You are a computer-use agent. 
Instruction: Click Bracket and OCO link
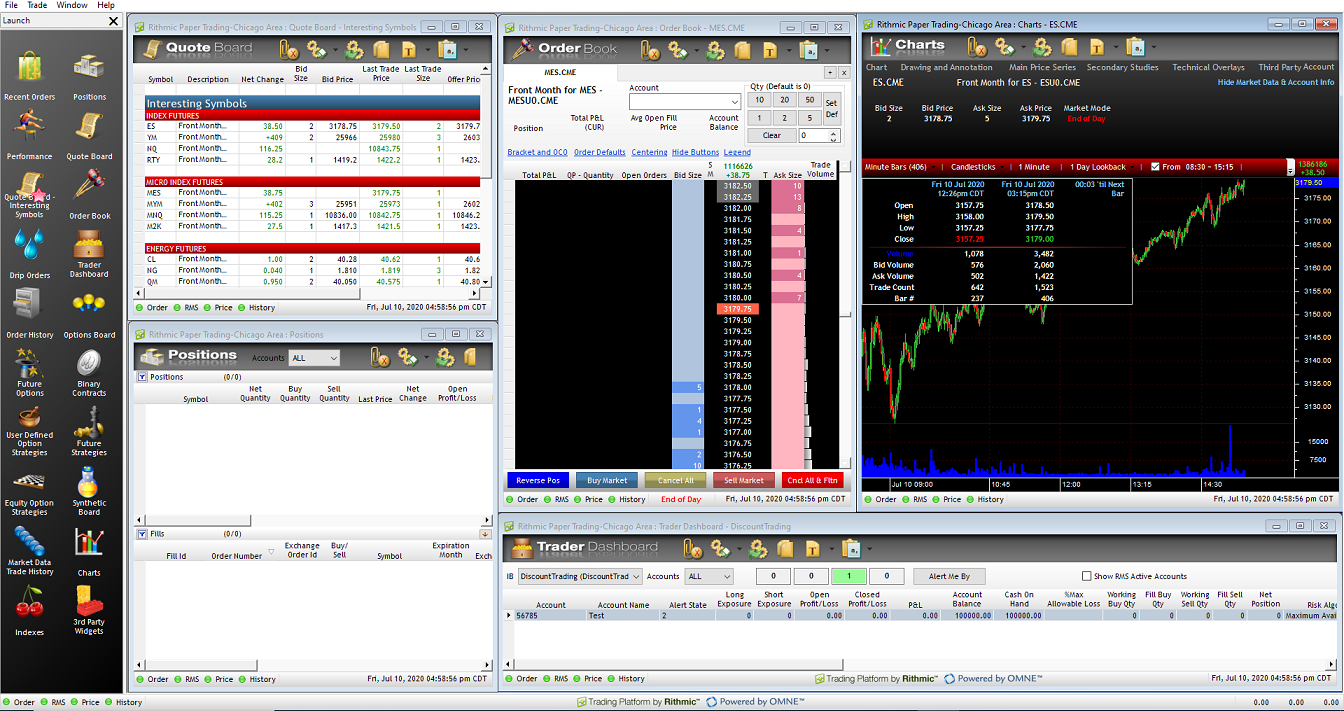click(537, 152)
